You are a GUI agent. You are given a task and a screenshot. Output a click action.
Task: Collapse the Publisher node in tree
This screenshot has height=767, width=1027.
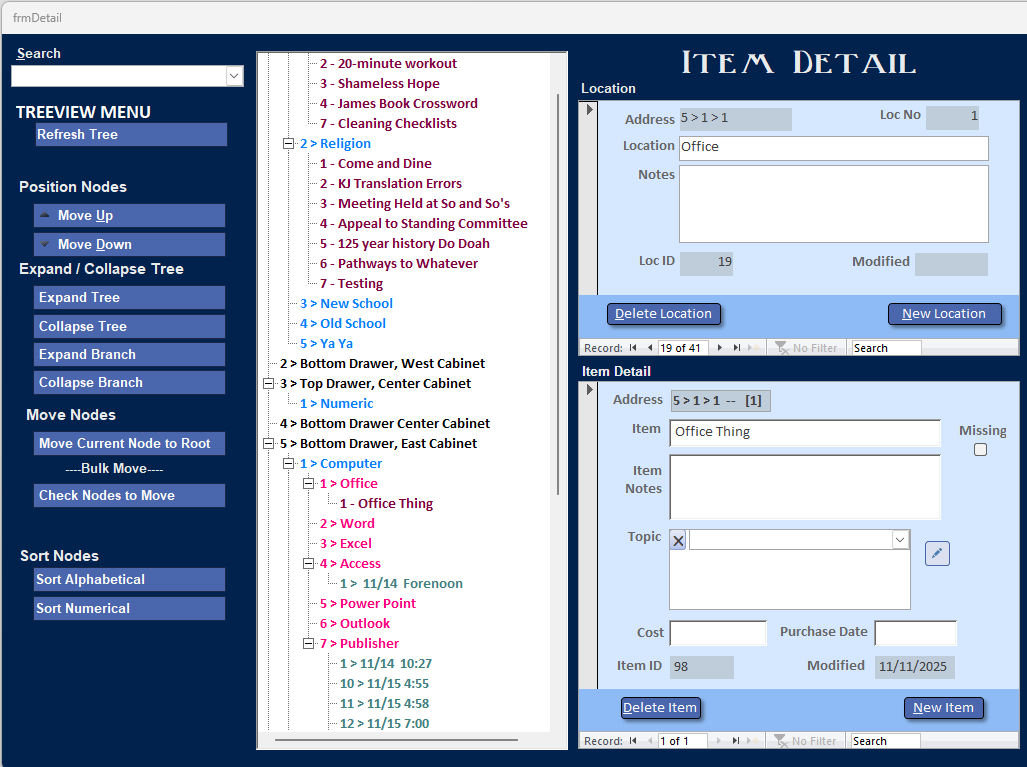point(308,643)
